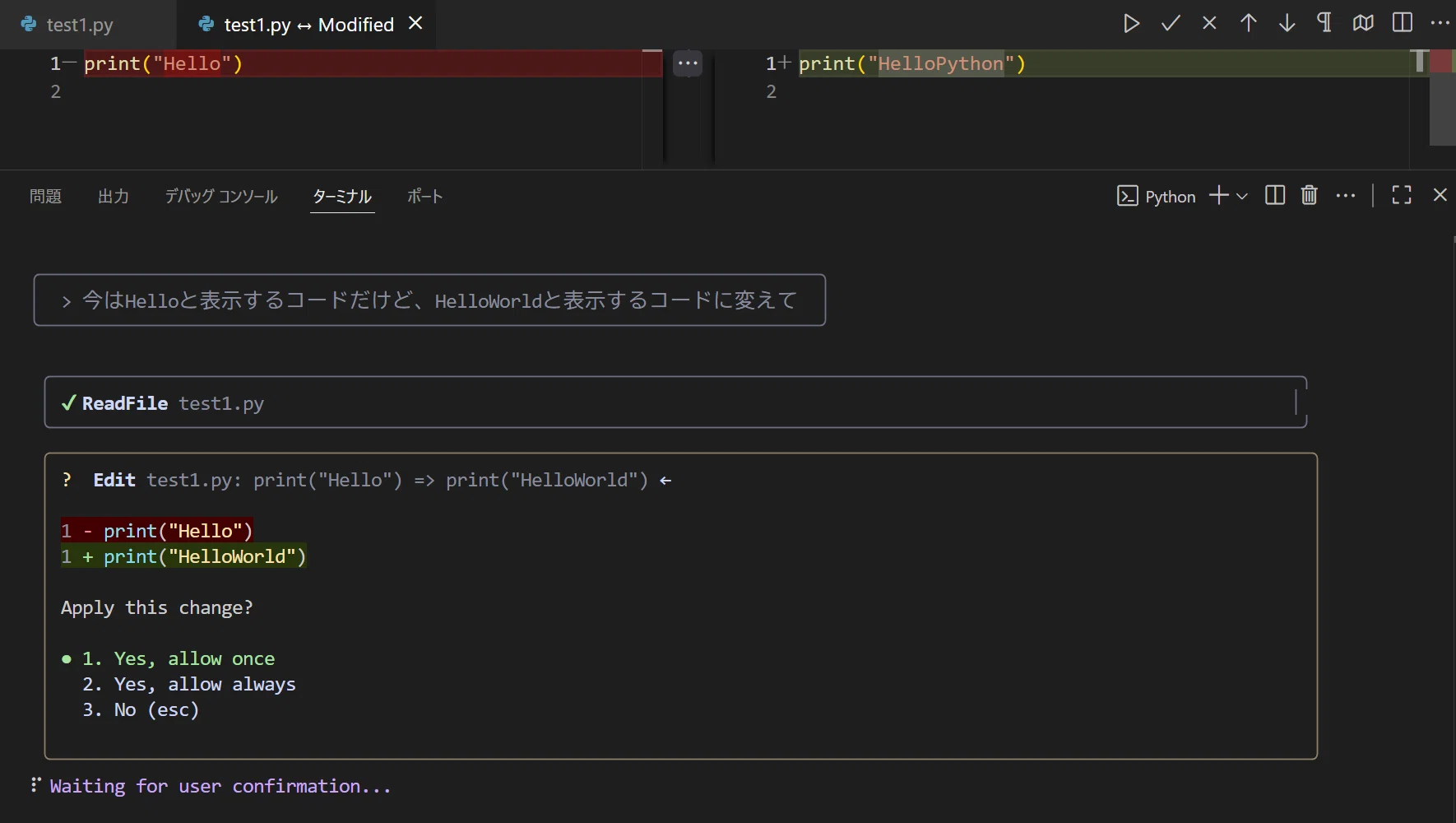Choose option 3. No (esc)
Viewport: 1456px width, 823px height.
click(x=141, y=709)
